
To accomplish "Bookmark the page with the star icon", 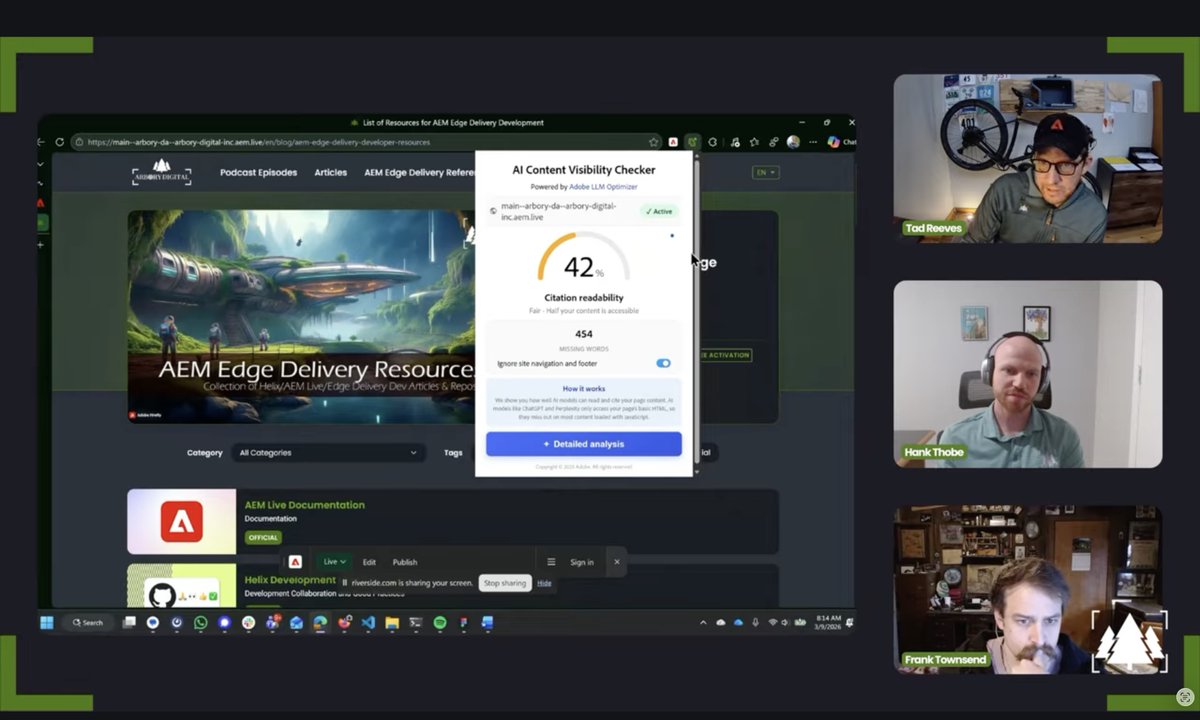I will pyautogui.click(x=654, y=142).
